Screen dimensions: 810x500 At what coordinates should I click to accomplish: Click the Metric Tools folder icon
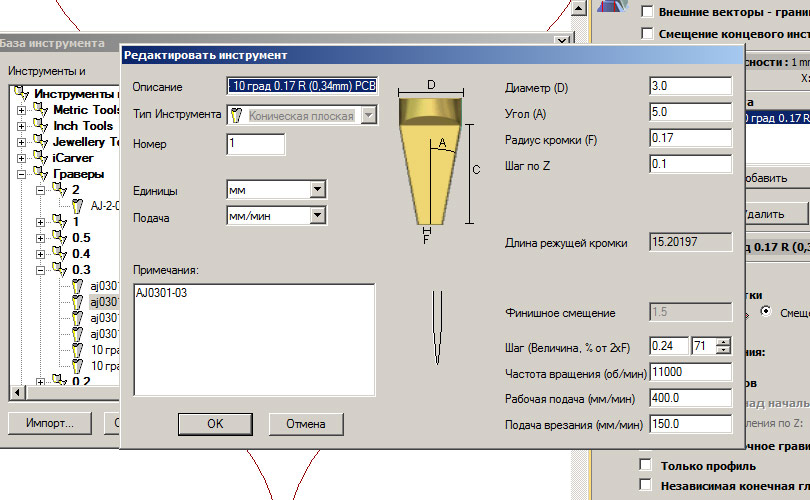[40, 110]
